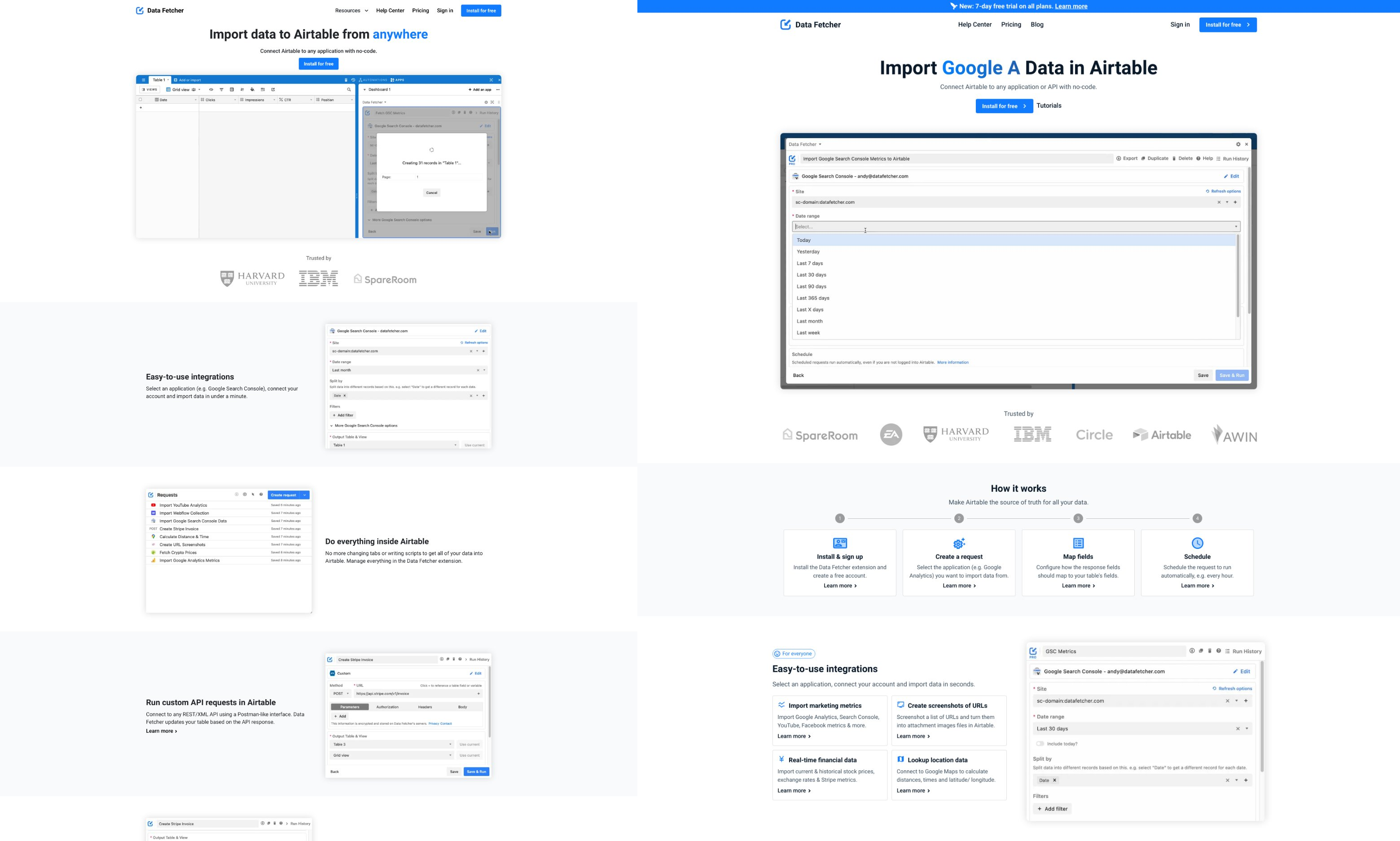Click Sign in on the right page

coord(1180,24)
